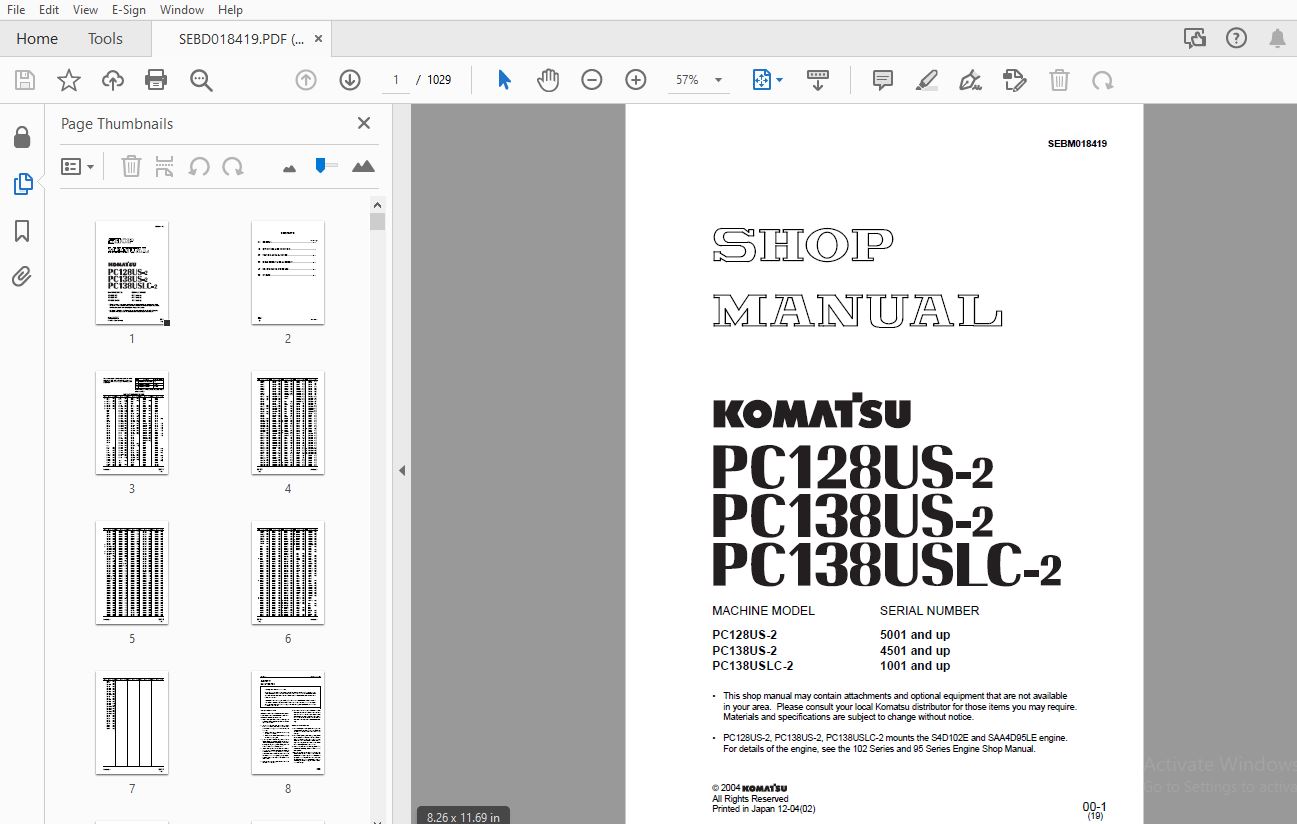Delete pages with the thumbnails panel trash icon
Viewport: 1297px width, 824px height.
131,166
